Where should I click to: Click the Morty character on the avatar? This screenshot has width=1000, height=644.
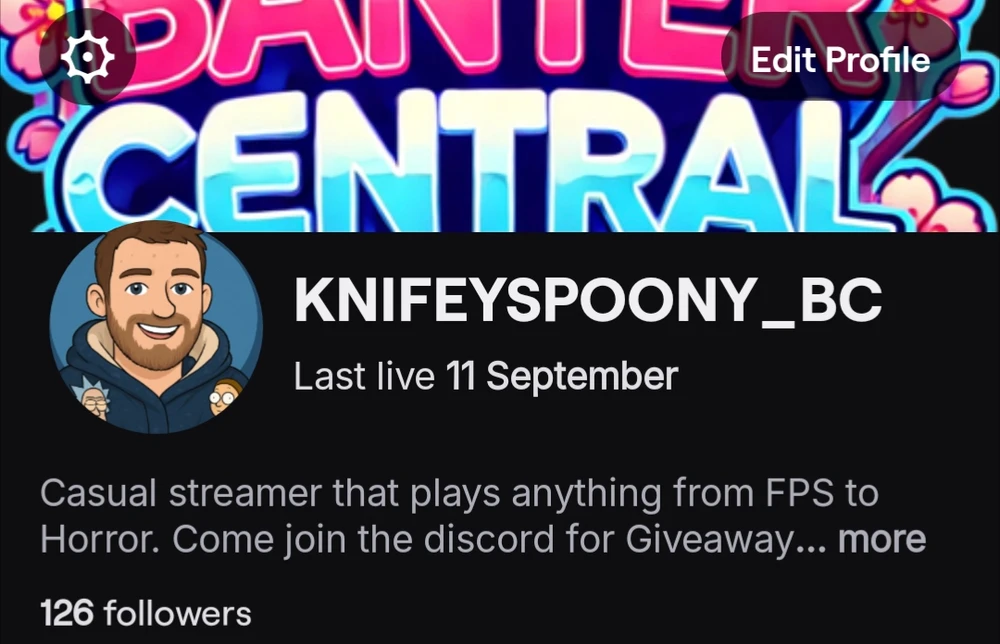click(x=222, y=395)
